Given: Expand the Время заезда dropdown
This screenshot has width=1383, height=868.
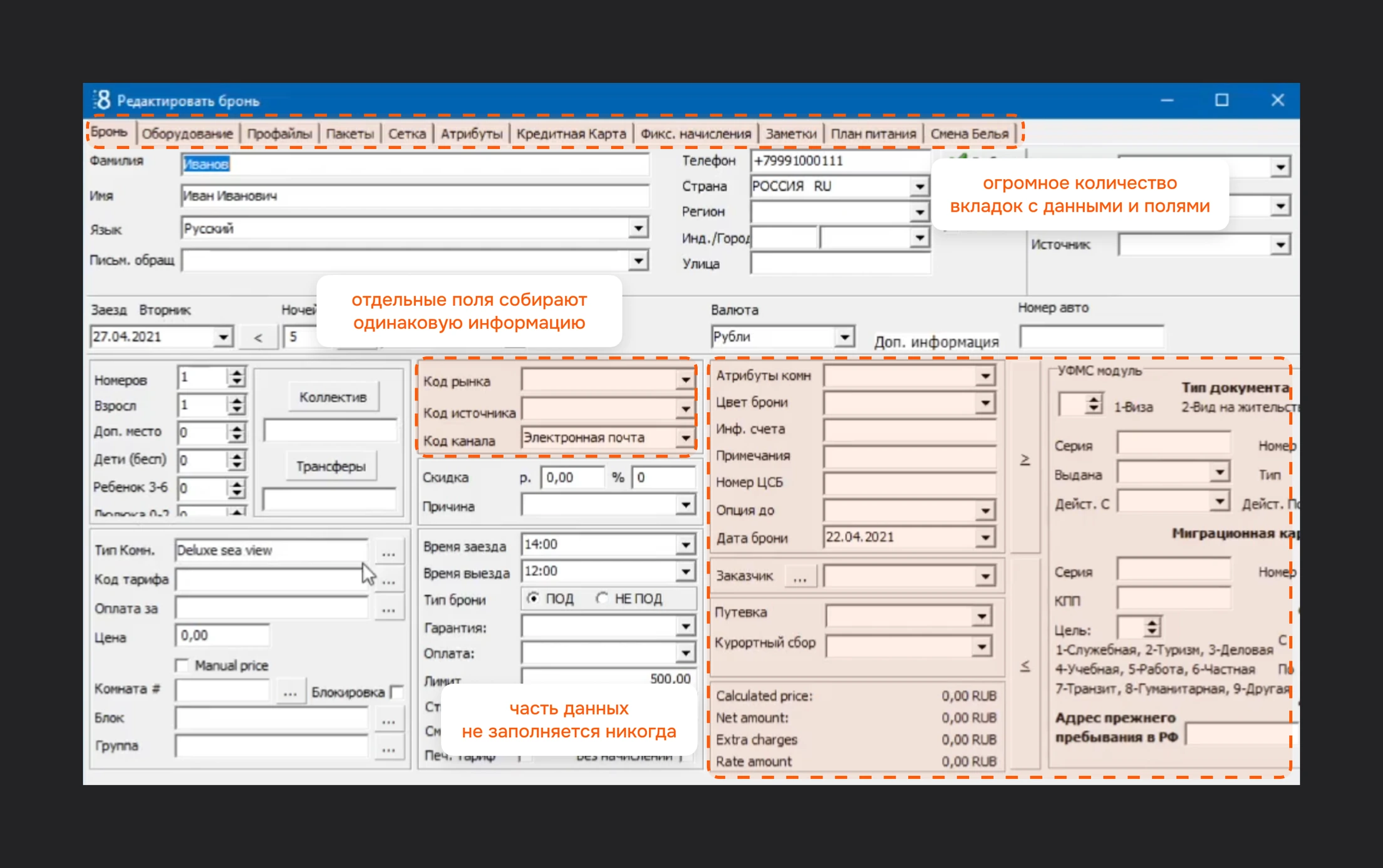Looking at the screenshot, I should coord(686,545).
